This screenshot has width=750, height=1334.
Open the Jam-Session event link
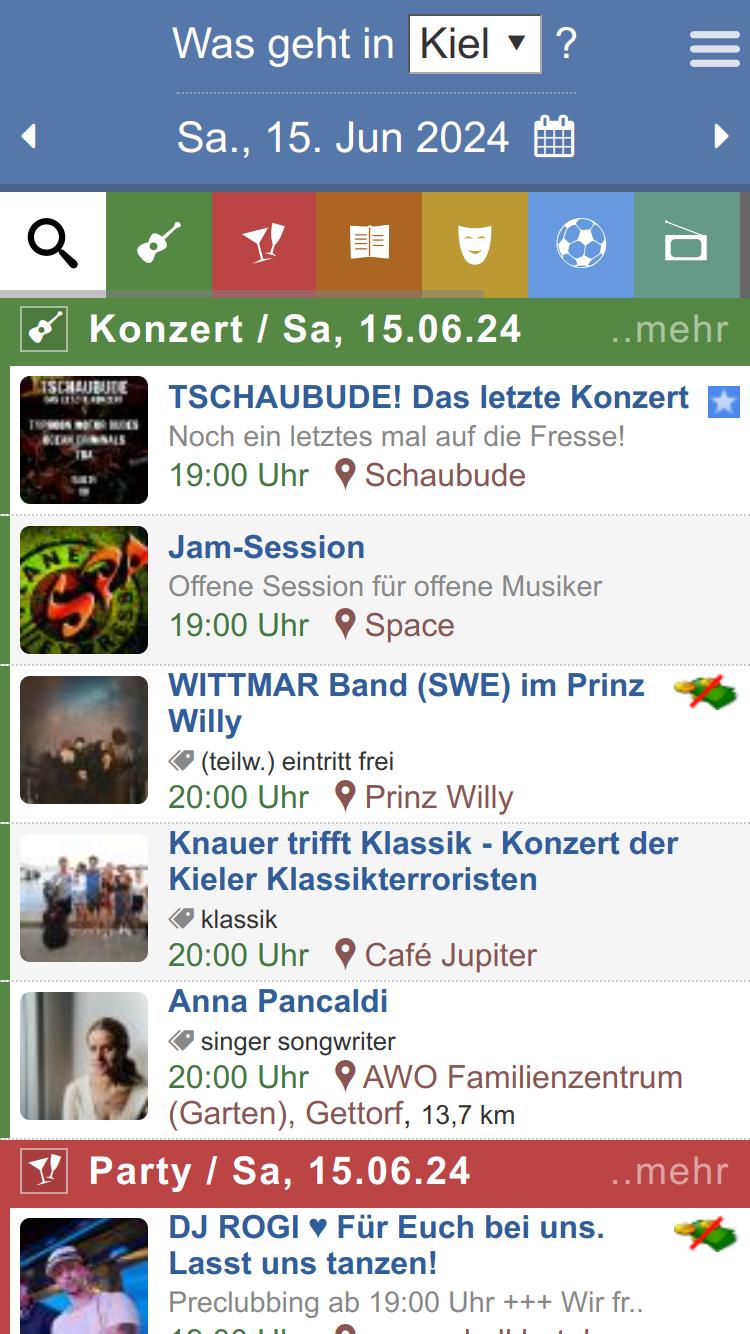[x=267, y=547]
